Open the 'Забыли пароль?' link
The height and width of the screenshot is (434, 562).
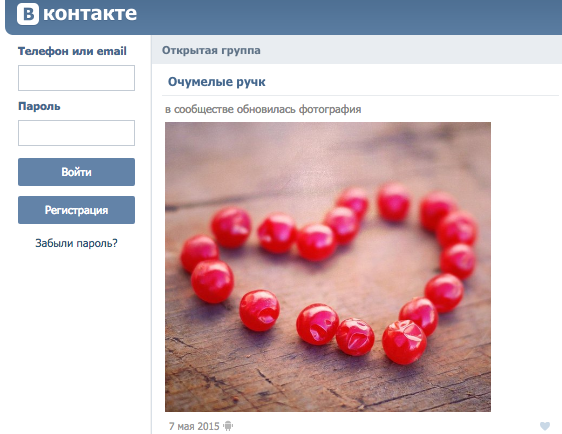tap(76, 243)
